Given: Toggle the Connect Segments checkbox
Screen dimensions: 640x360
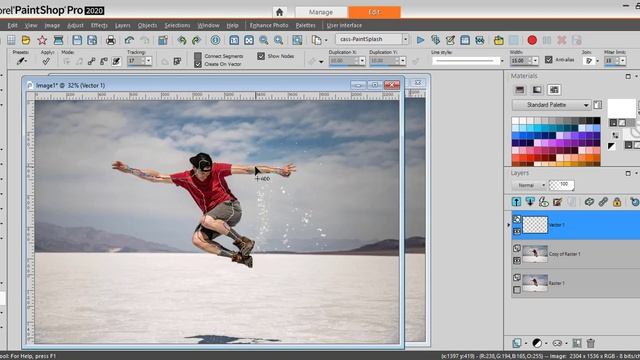Looking at the screenshot, I should click(x=198, y=56).
